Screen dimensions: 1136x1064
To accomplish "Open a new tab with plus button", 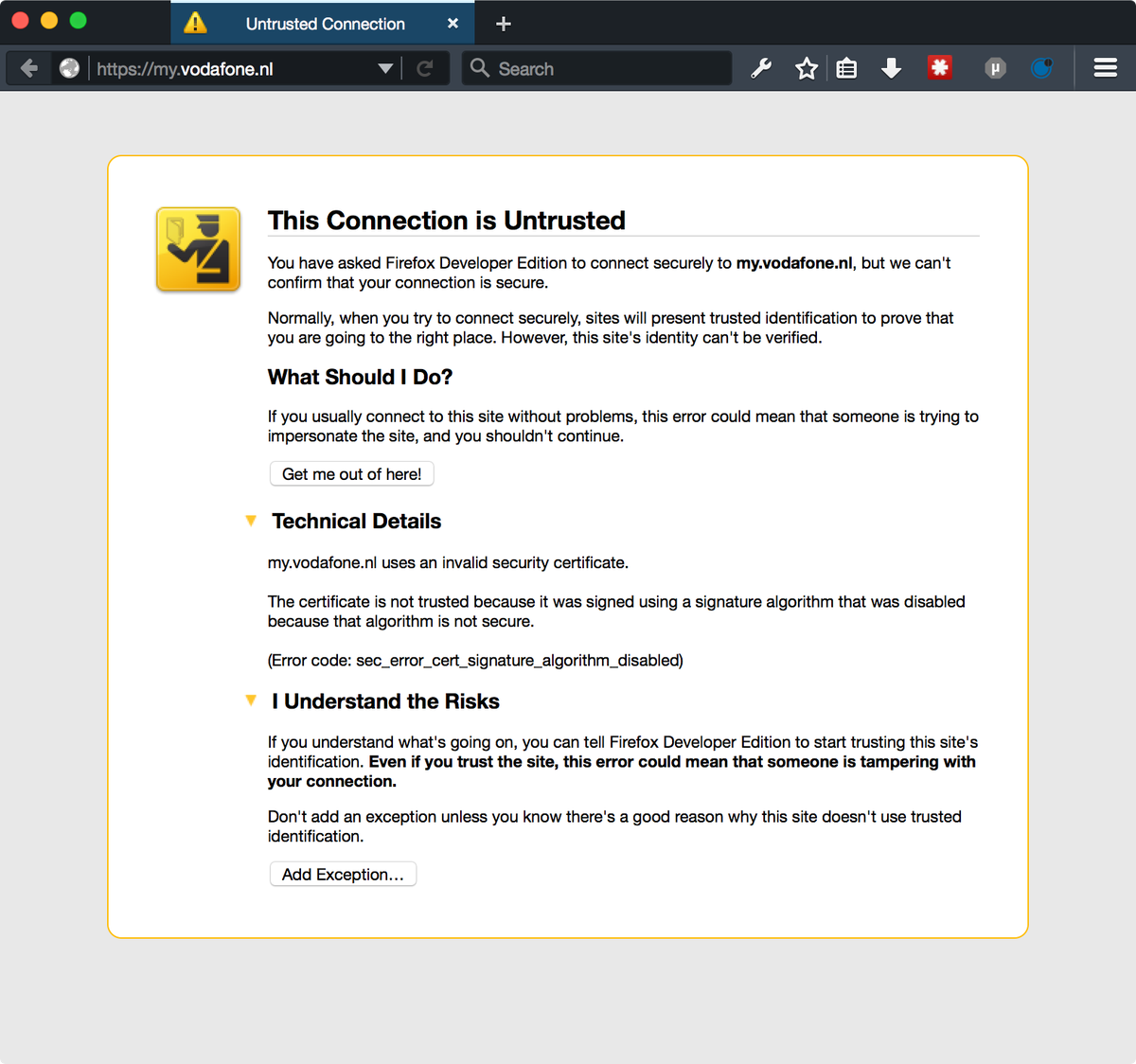I will tap(504, 24).
